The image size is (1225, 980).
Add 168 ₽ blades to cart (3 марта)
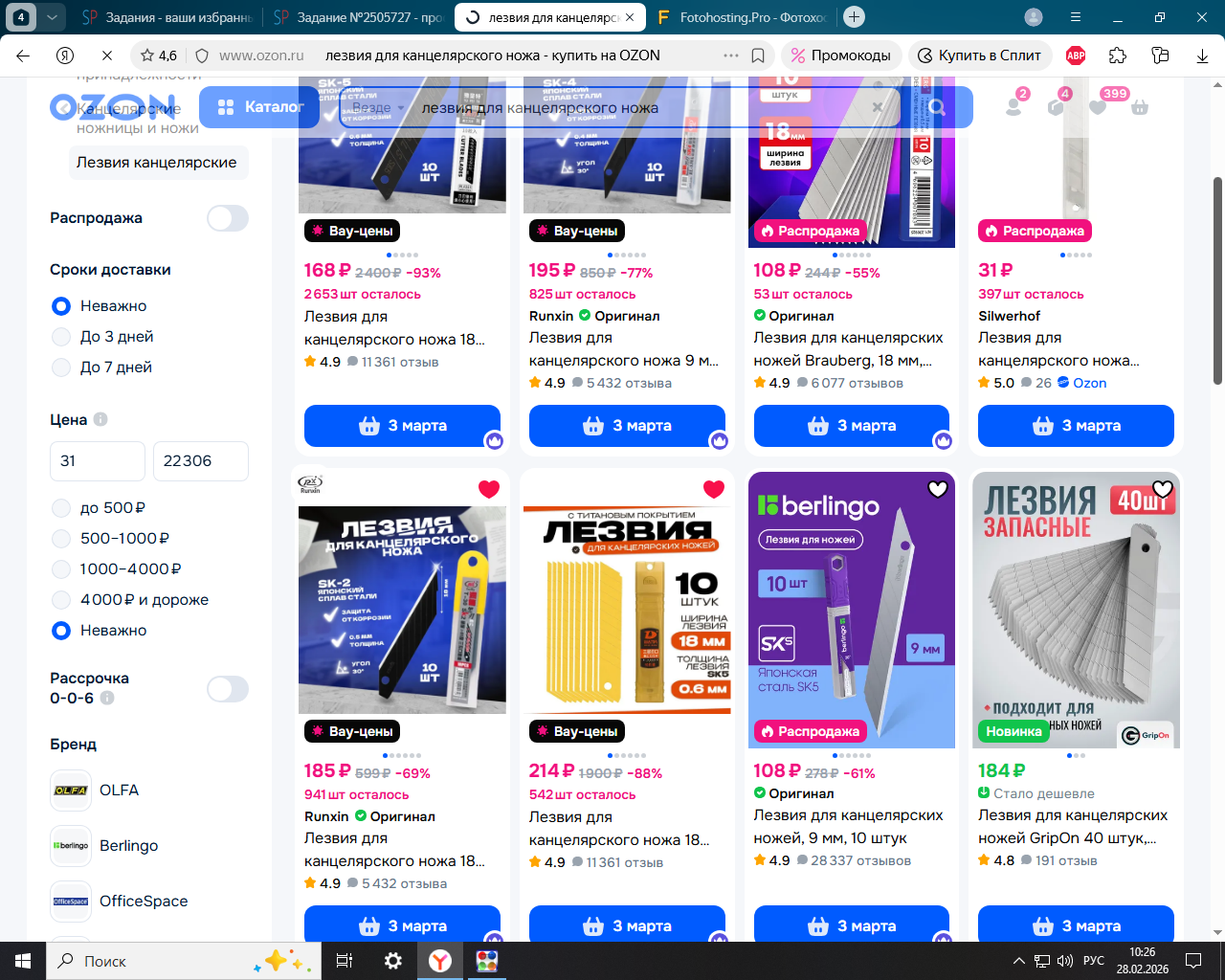[x=402, y=426]
